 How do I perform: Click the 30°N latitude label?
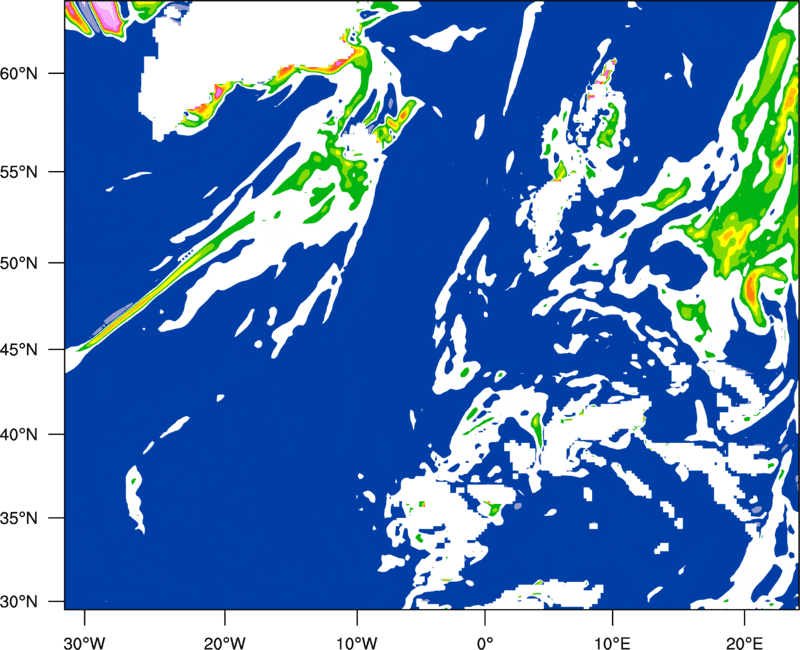[19, 602]
